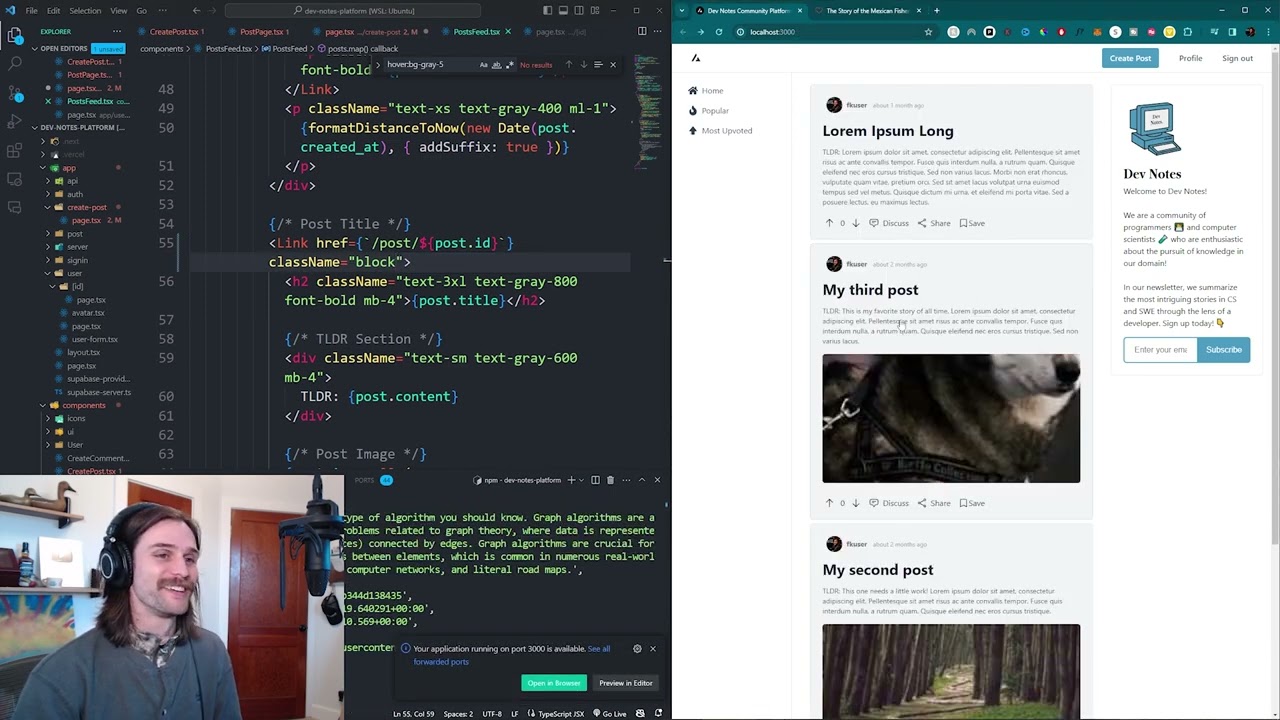Viewport: 1280px width, 720px height.
Task: Open the Run and Debug view
Action: [x=15, y=122]
